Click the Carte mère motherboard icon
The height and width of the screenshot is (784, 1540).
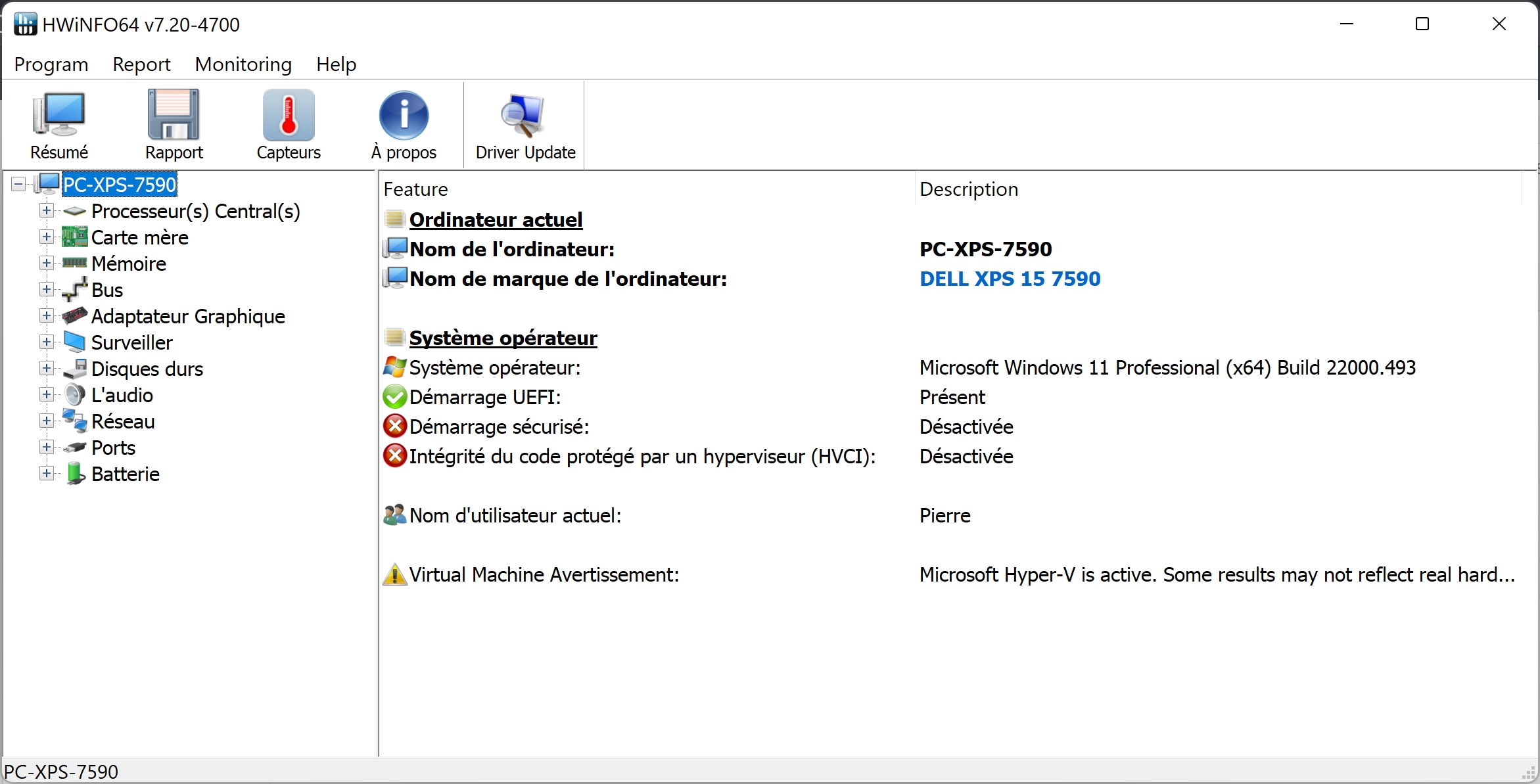coord(74,237)
